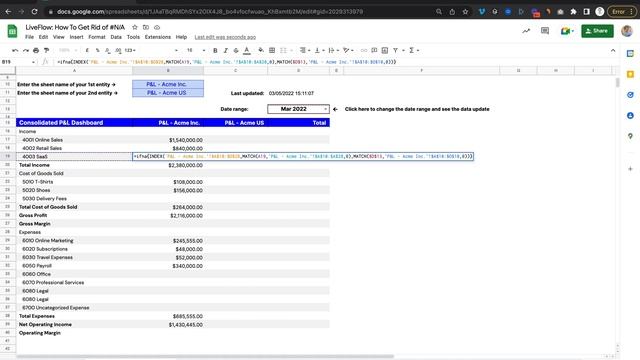Screen dimensions: 640x360
Task: Select the 'P&L - Acme US' entity cell
Action: (x=168, y=93)
